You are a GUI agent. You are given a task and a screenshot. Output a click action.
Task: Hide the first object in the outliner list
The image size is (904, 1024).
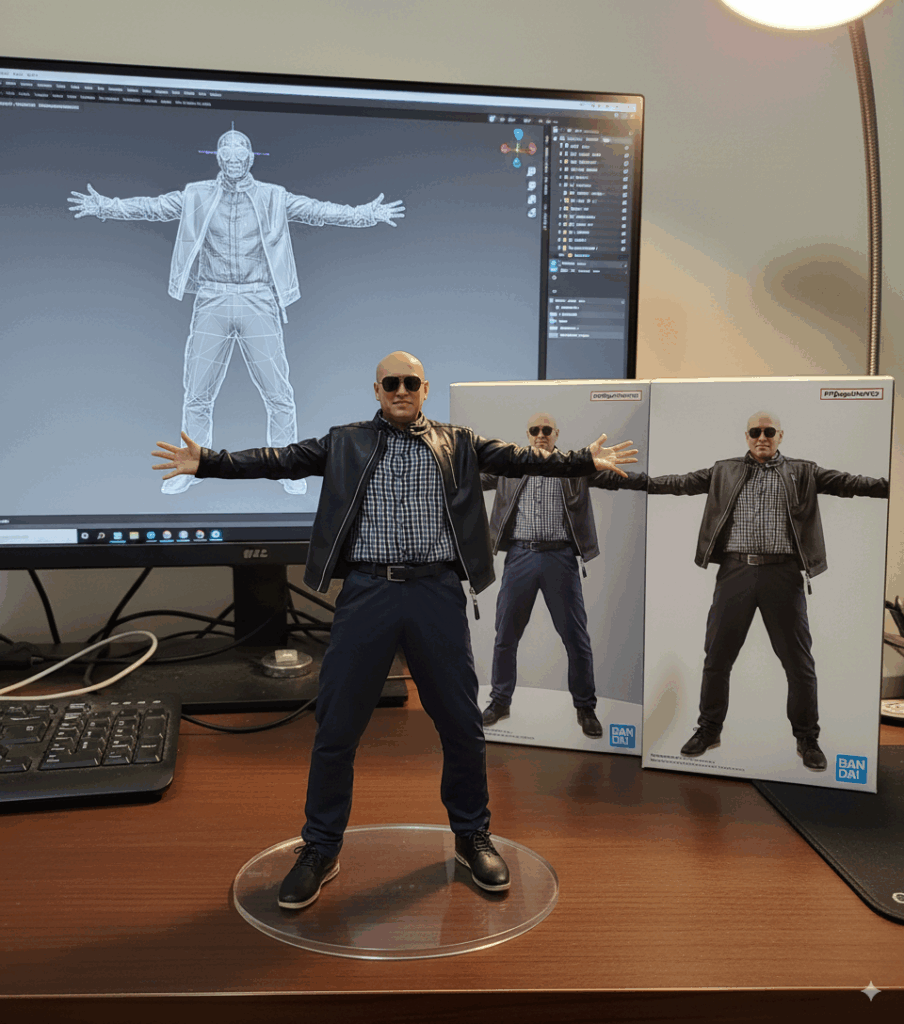coord(627,146)
